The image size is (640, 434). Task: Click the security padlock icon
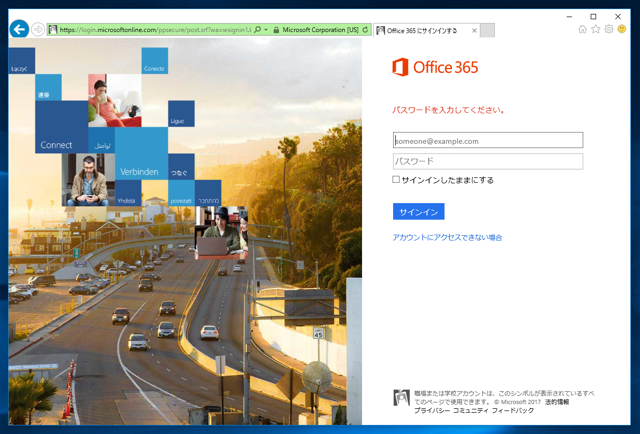tap(276, 30)
